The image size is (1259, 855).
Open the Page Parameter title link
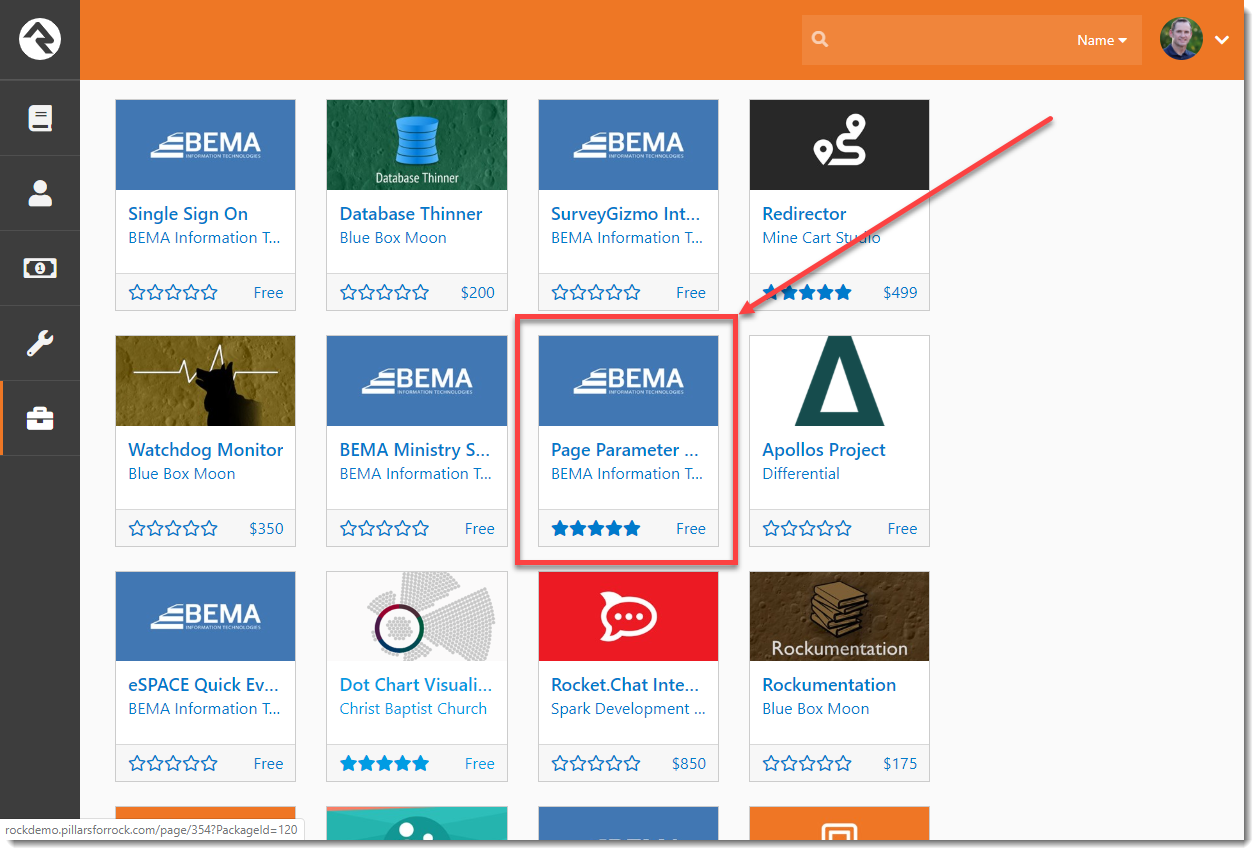coord(625,450)
